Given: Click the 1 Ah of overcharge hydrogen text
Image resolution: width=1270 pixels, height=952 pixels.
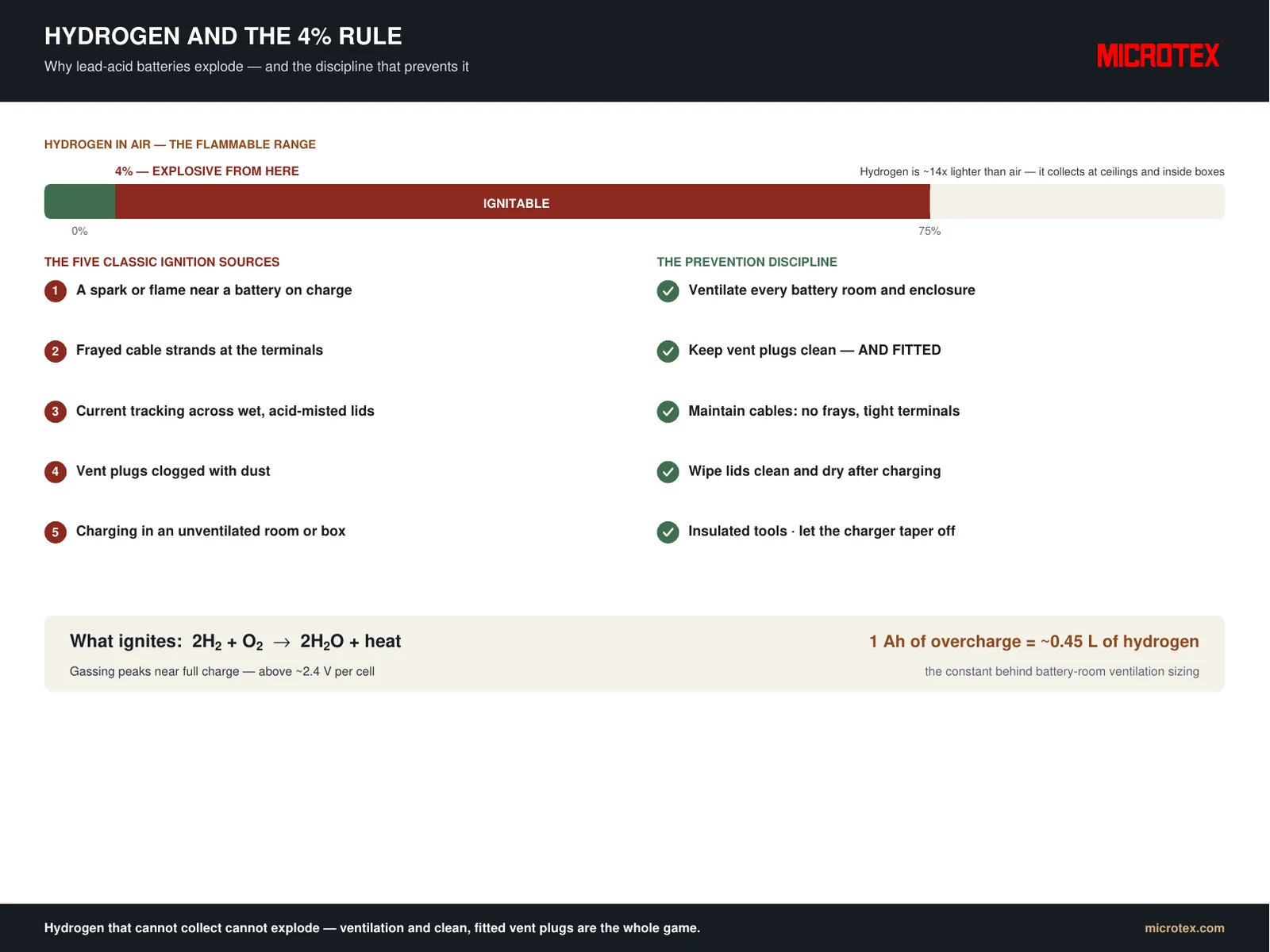Looking at the screenshot, I should point(1034,642).
